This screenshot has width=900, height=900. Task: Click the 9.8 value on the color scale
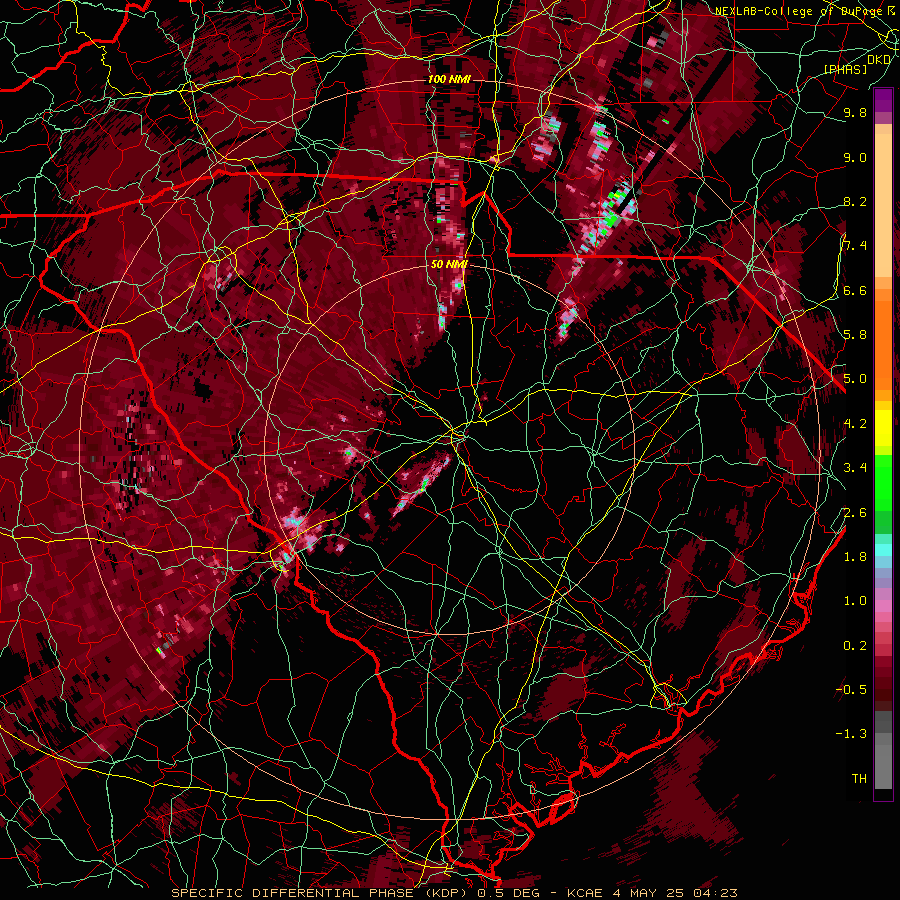855,112
